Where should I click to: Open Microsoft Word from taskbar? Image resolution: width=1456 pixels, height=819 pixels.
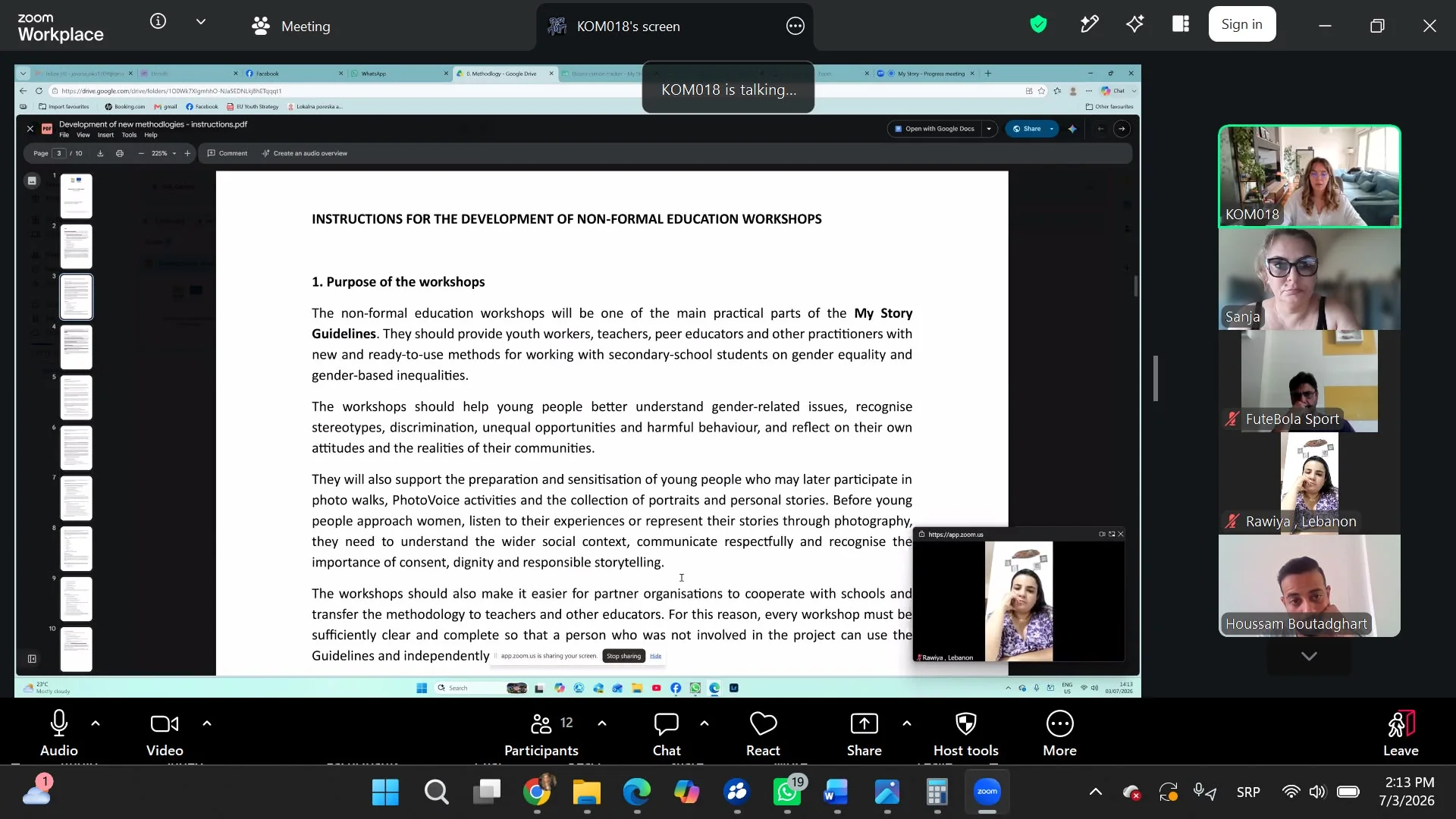tap(836, 792)
